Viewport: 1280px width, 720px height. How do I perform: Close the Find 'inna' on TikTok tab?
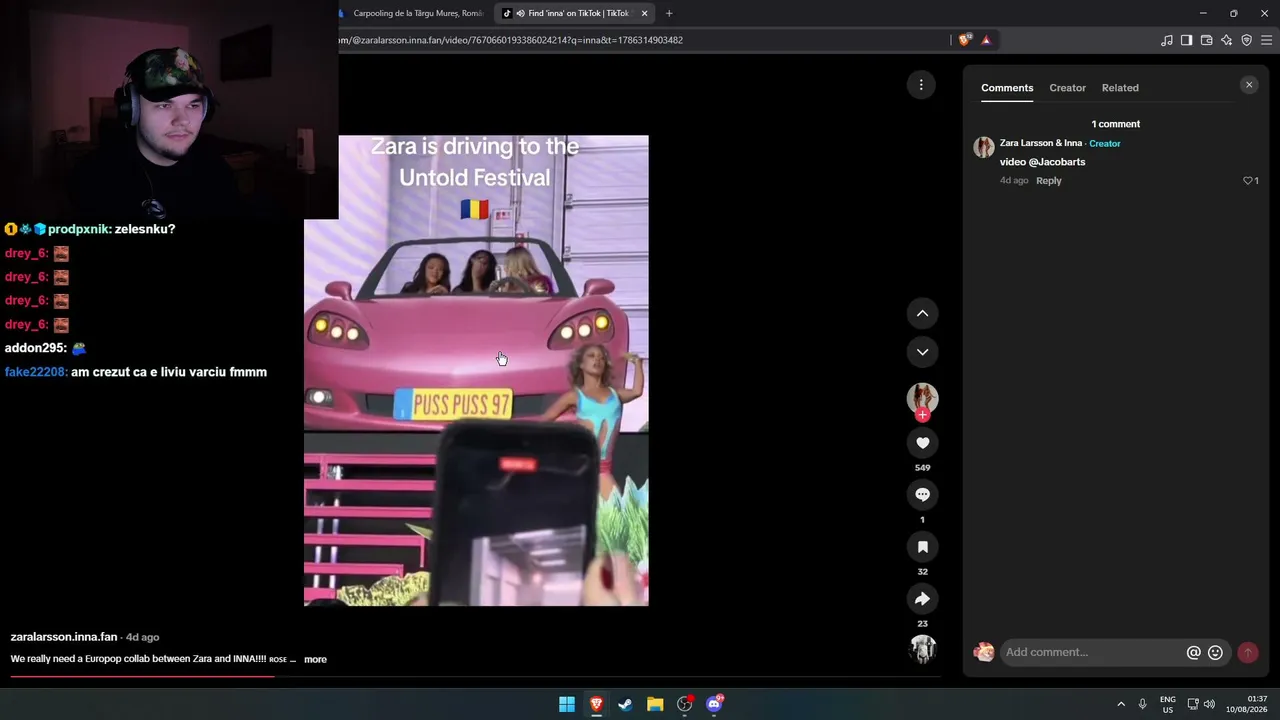pyautogui.click(x=644, y=13)
